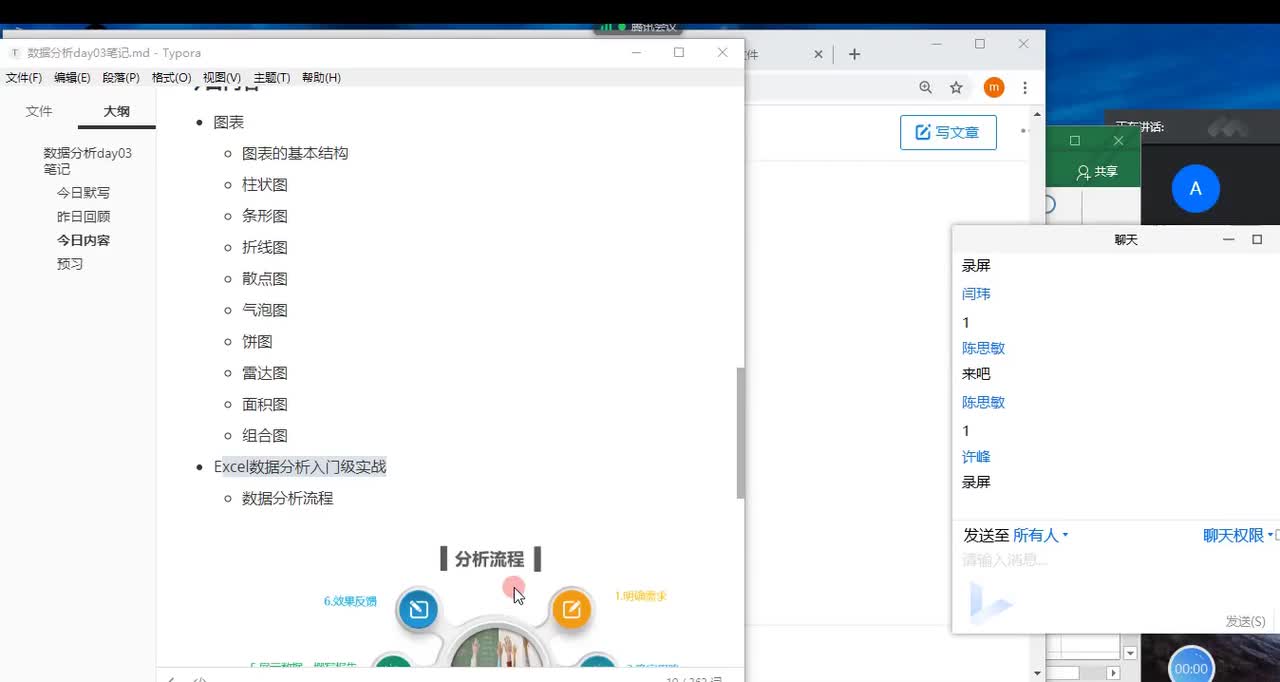Open the 帮助(H) menu
The width and height of the screenshot is (1280, 682).
coord(321,78)
